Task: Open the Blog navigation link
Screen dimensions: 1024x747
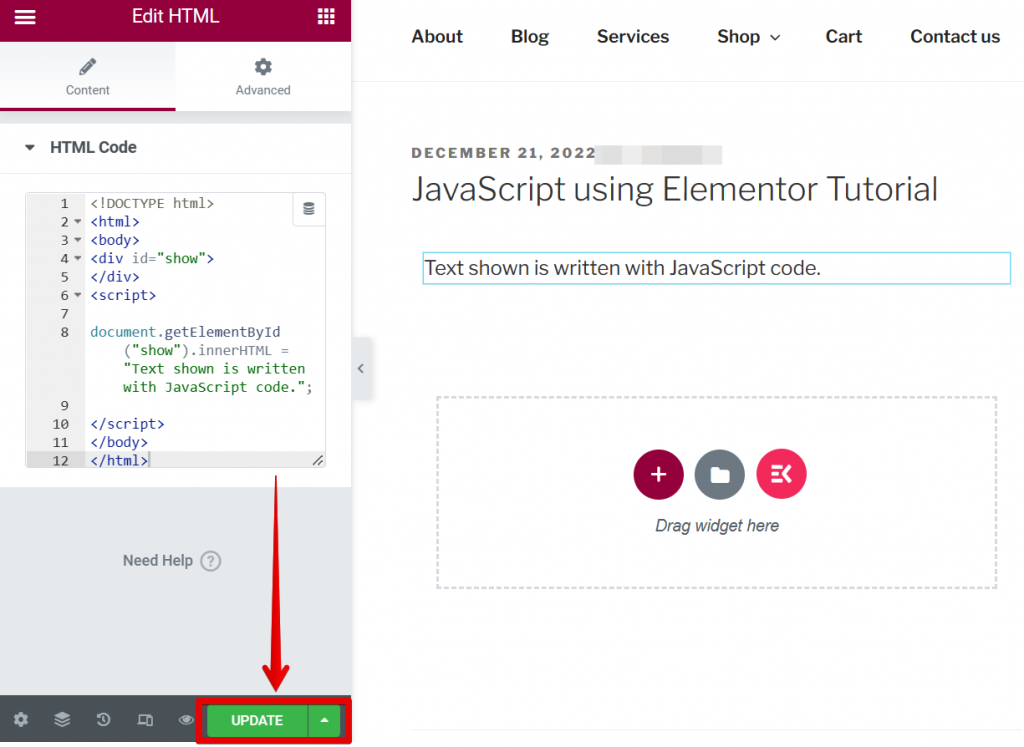Action: tap(529, 36)
